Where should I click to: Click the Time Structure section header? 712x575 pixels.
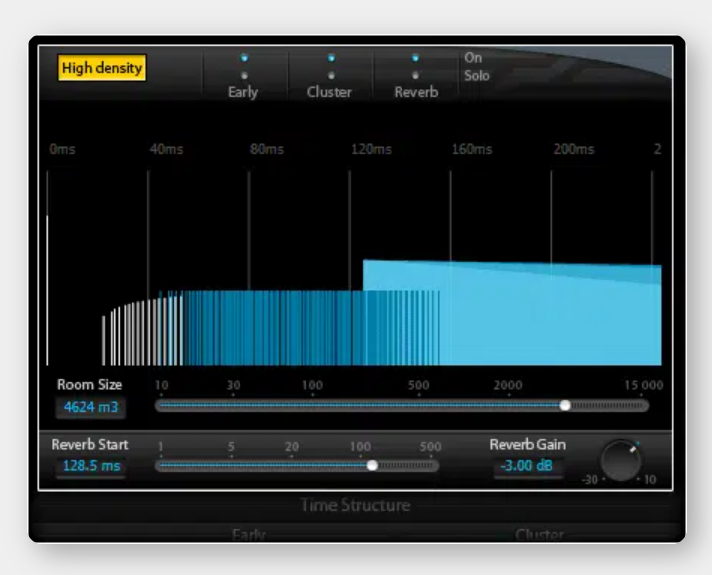coord(355,505)
